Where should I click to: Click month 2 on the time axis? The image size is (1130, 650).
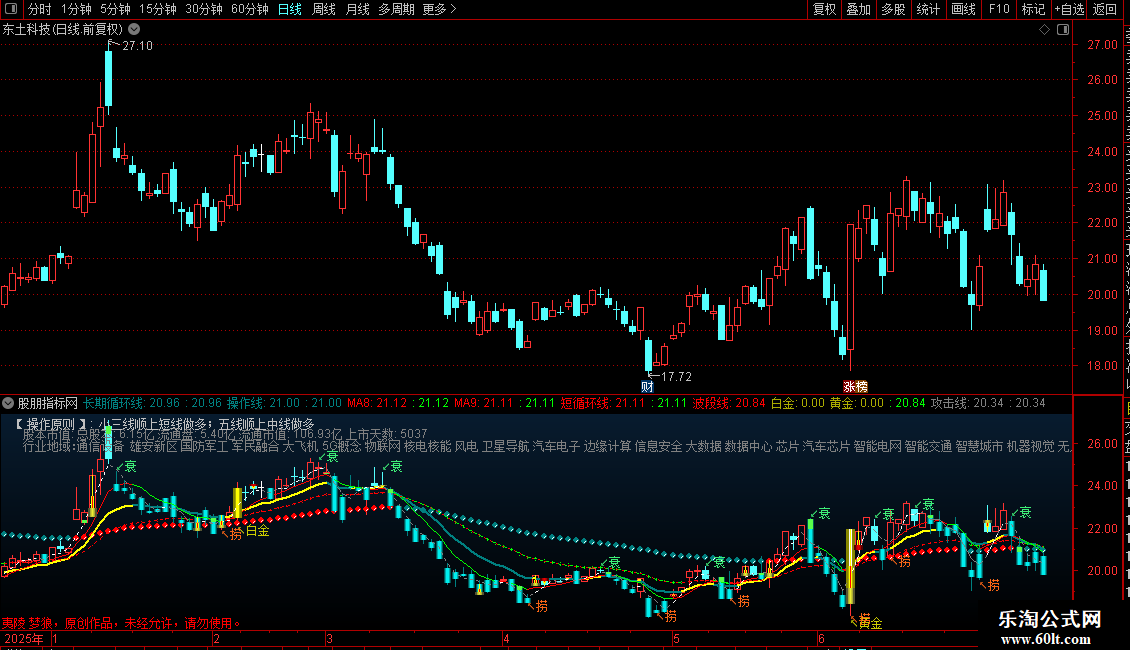point(216,638)
